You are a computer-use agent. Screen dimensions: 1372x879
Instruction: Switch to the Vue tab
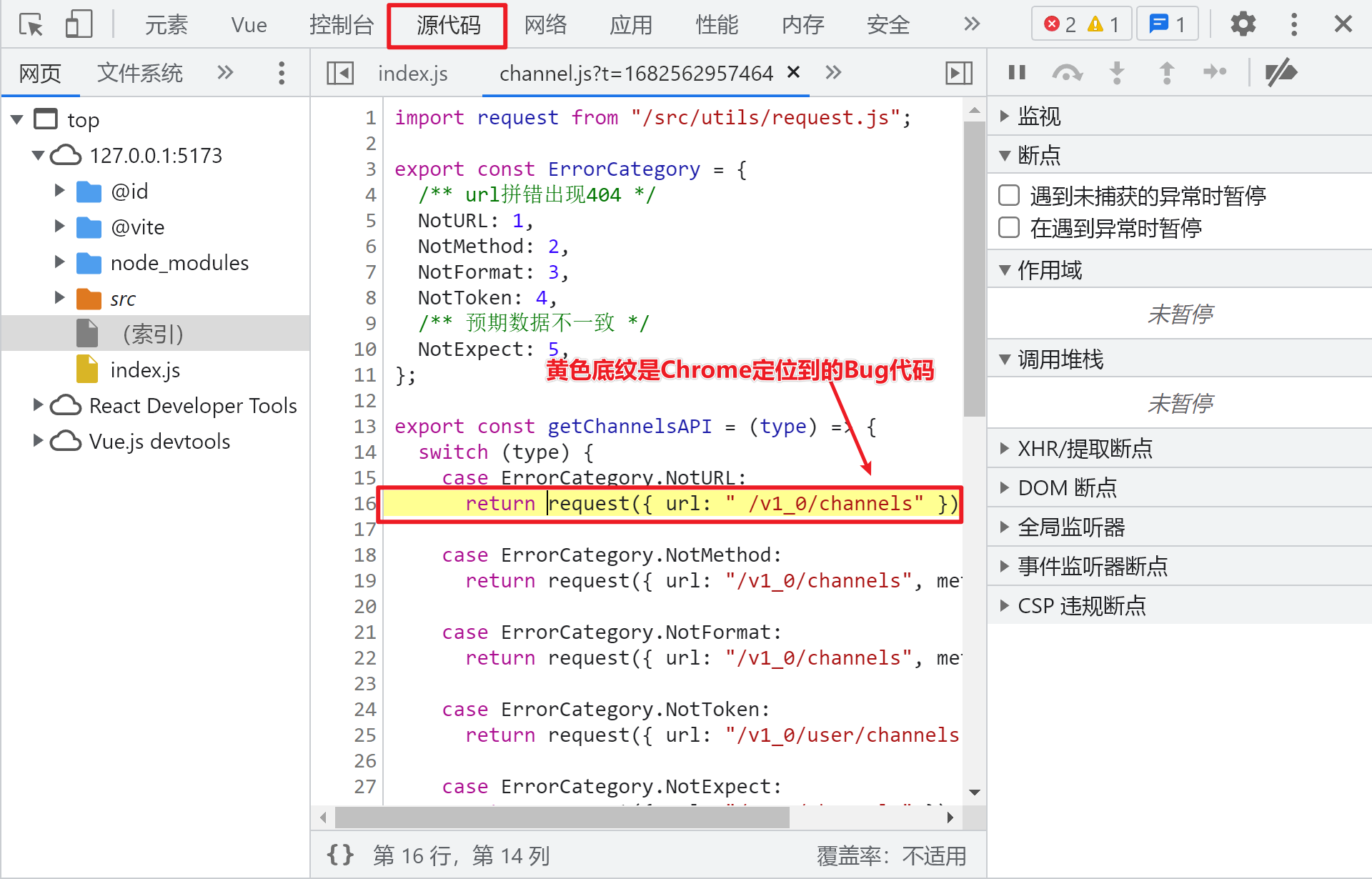pyautogui.click(x=249, y=25)
